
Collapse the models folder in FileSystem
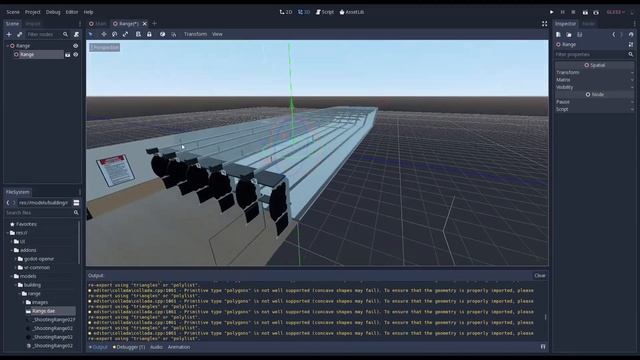(x=11, y=276)
